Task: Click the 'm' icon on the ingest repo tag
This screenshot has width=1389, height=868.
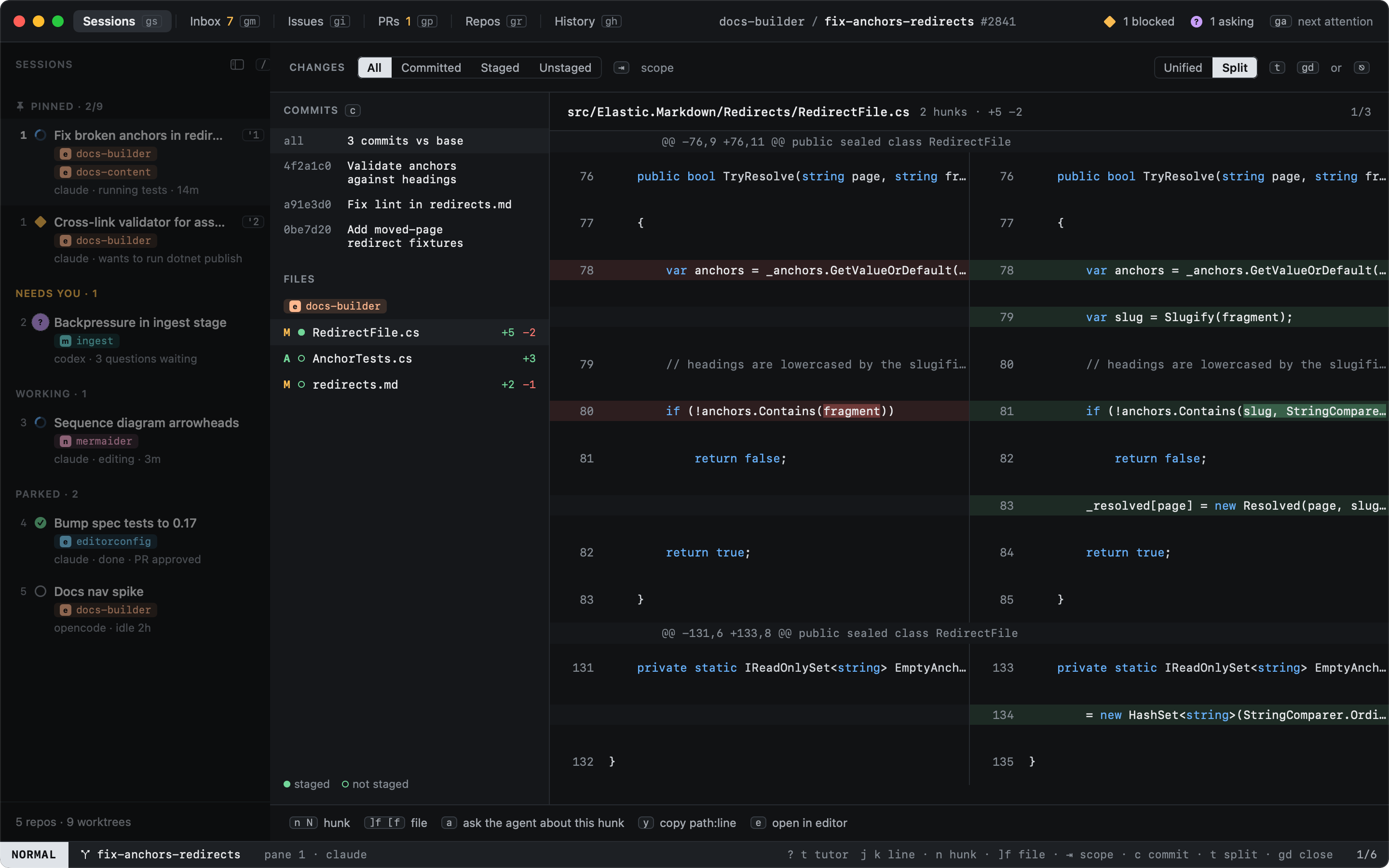Action: (66, 341)
